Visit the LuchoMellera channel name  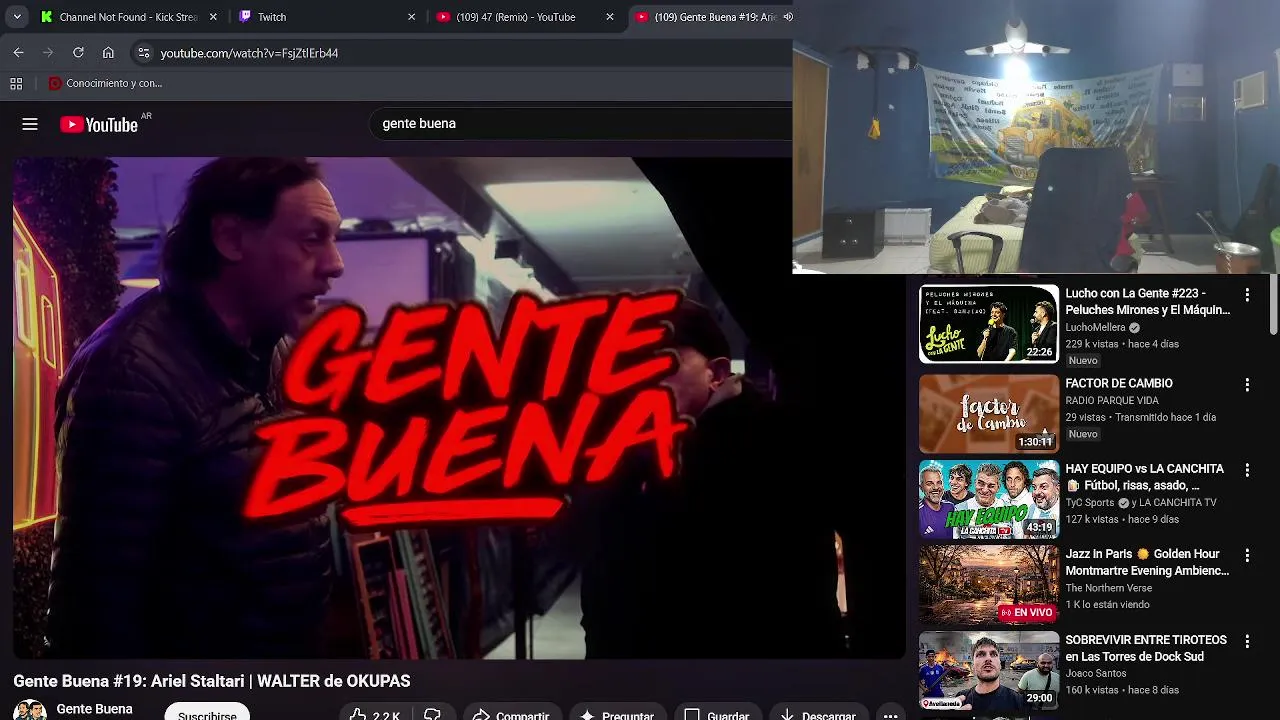click(1095, 327)
